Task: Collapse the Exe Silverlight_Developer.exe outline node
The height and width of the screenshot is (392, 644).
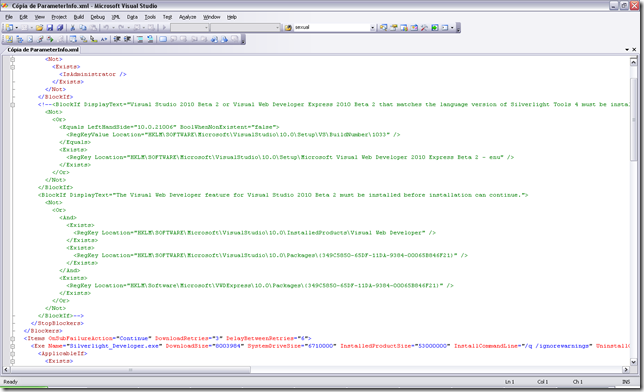Action: [12, 346]
